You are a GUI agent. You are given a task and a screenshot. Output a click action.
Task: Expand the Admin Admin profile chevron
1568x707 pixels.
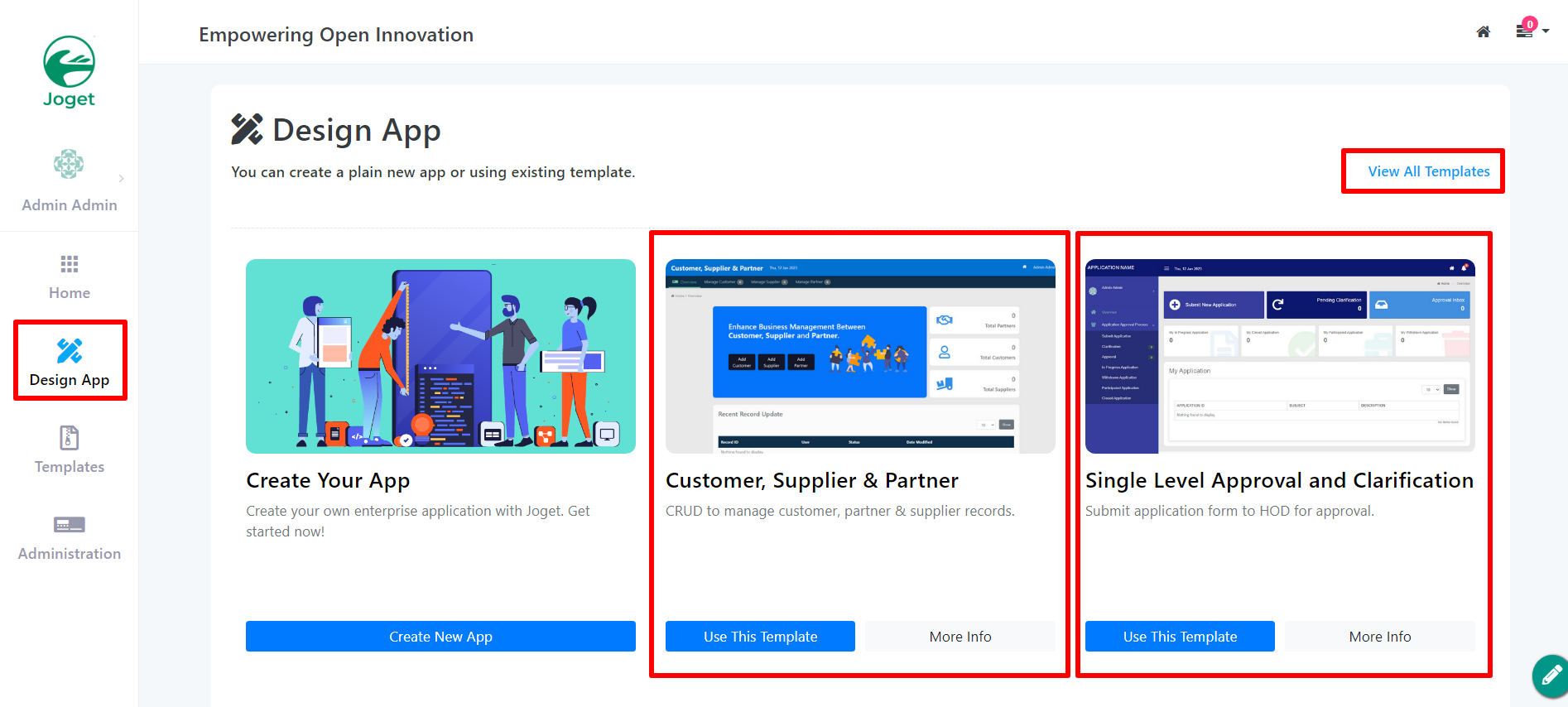tap(122, 178)
